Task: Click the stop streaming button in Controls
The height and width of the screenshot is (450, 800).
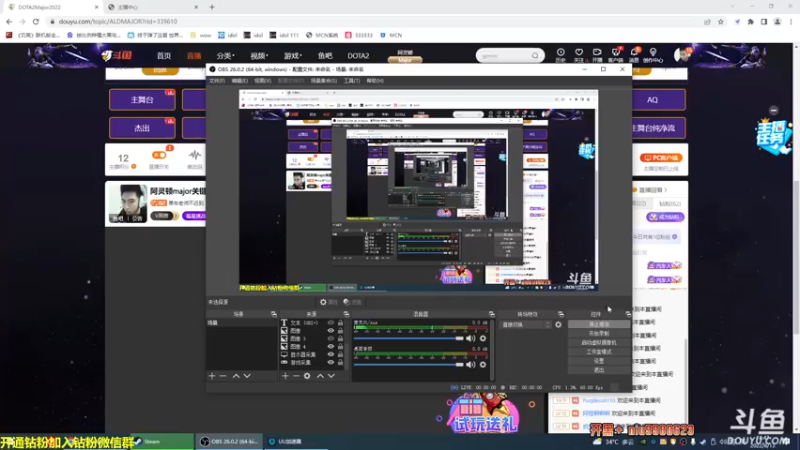Action: point(598,324)
